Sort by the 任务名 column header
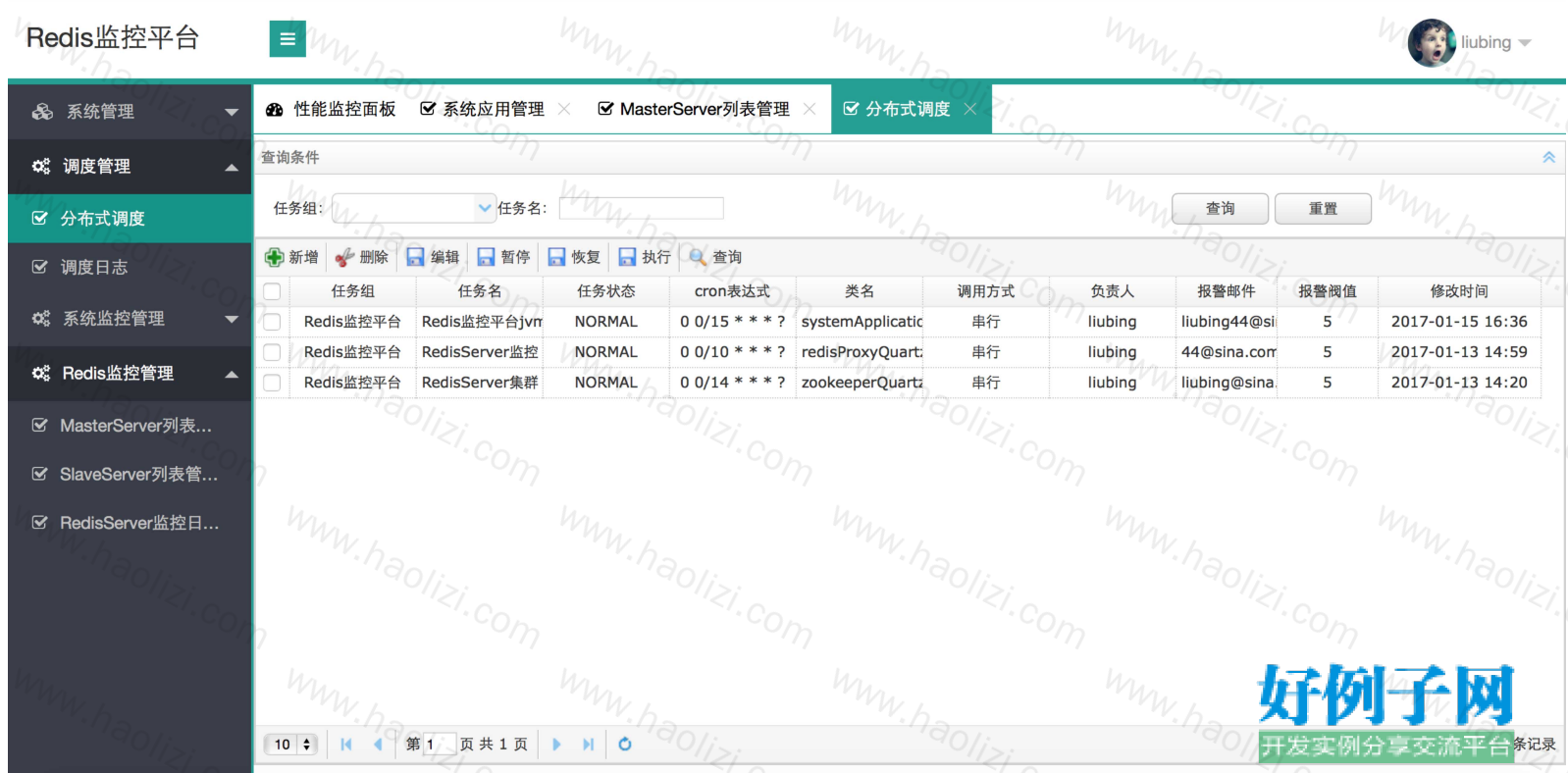The image size is (1568, 773). tap(480, 291)
